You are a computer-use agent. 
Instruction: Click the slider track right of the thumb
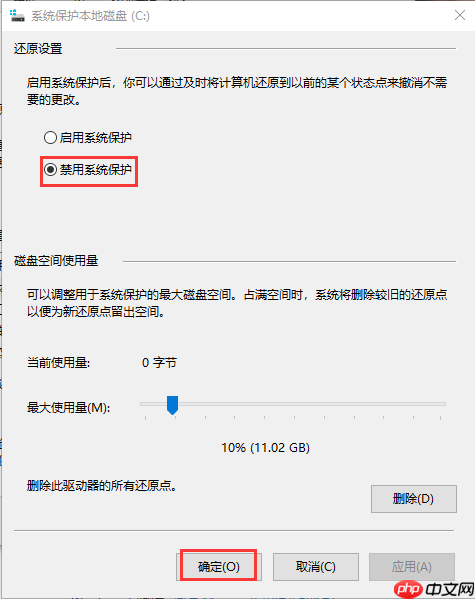click(x=312, y=404)
